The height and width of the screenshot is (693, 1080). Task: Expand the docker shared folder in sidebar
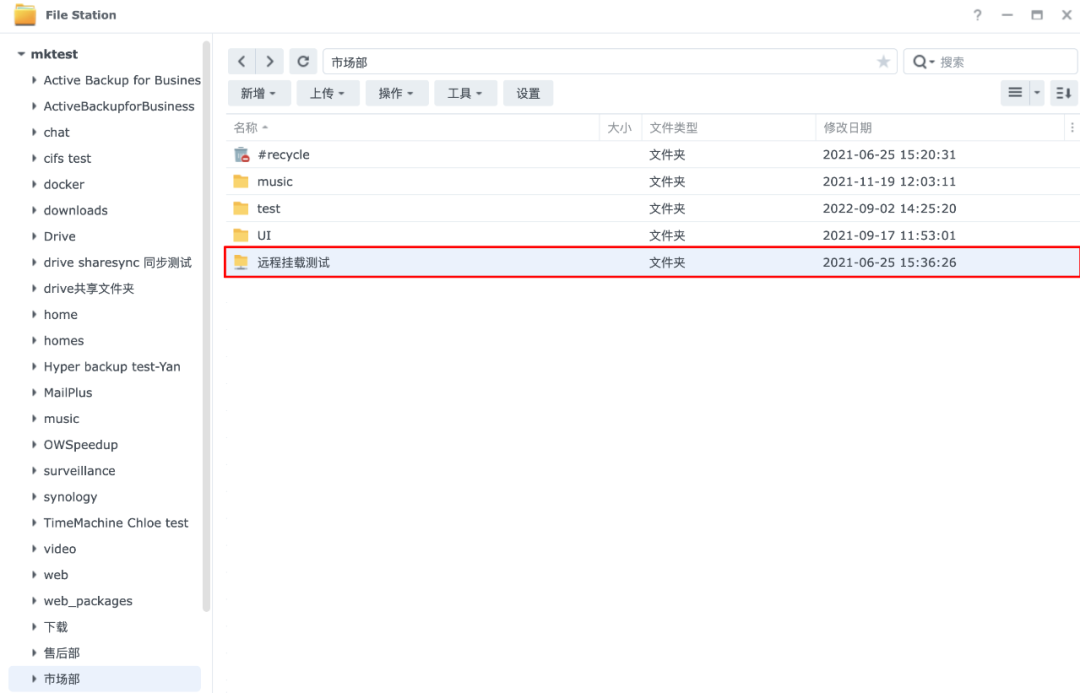33,184
